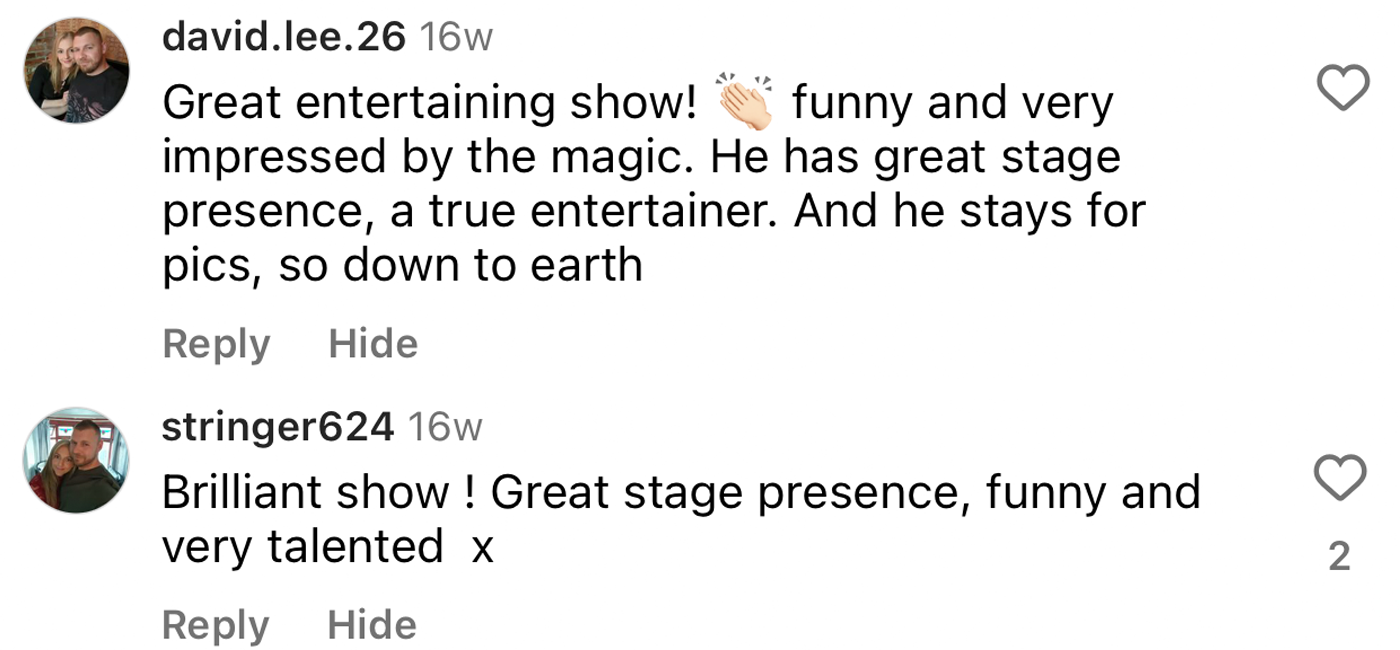Visit the david.lee.26 username link
This screenshot has width=1400, height=650.
[x=284, y=38]
